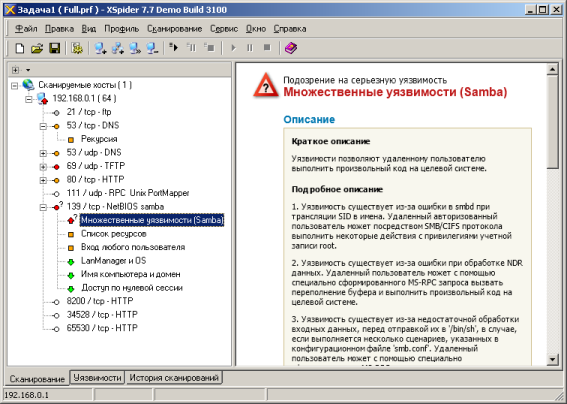The width and height of the screenshot is (567, 404).
Task: Select the Список ресурсов tree item
Action: click(114, 234)
